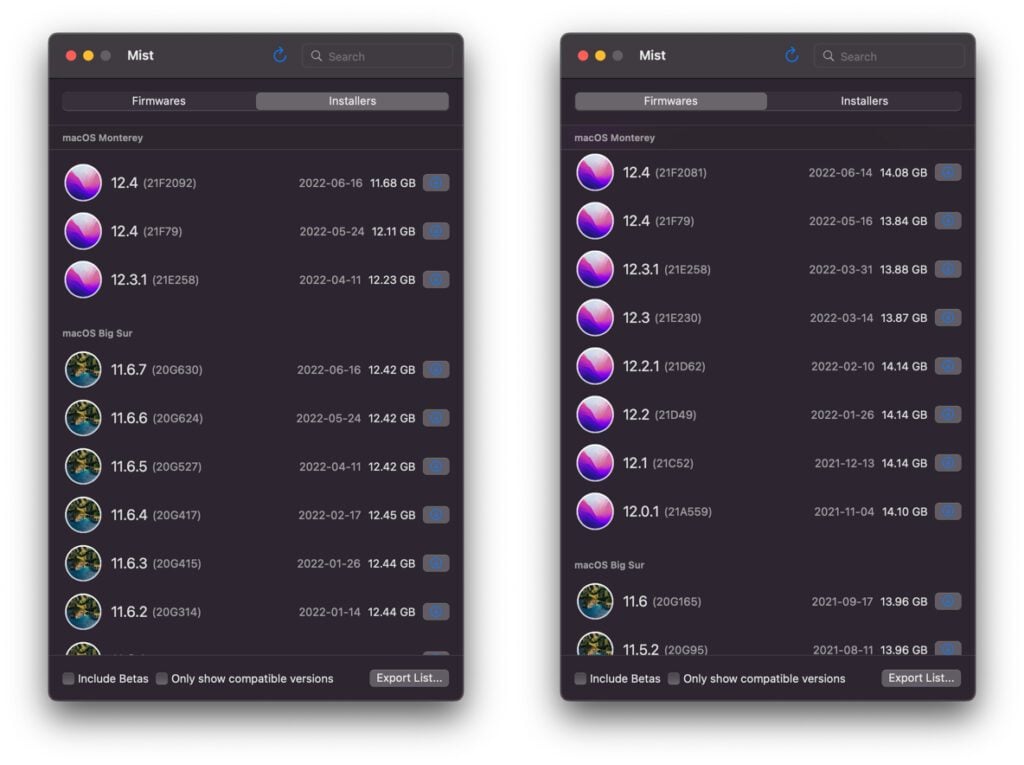This screenshot has height=765, width=1024.
Task: Select the highlighted Installers tab in its window
Action: pos(352,101)
